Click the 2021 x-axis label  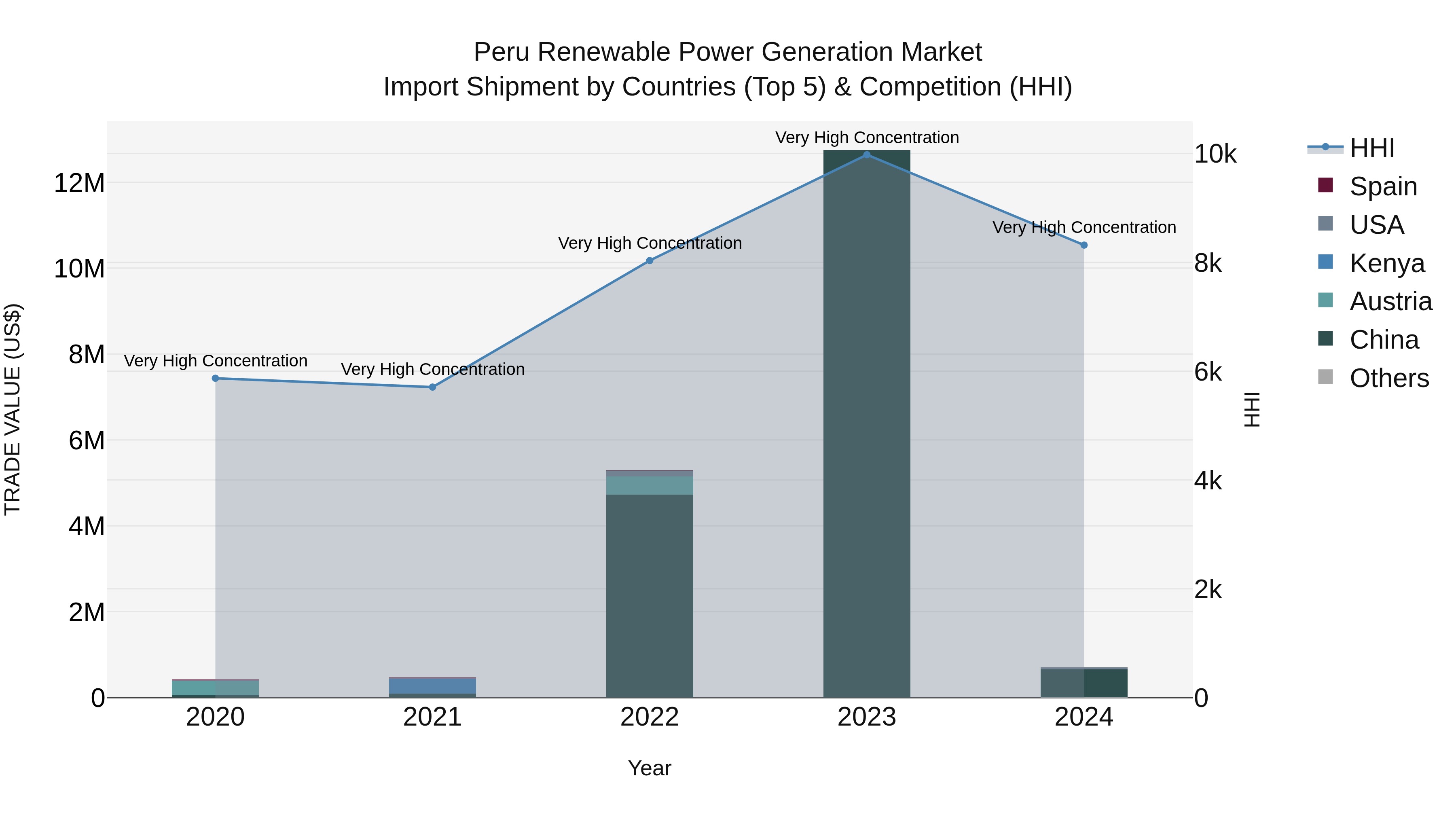click(x=432, y=717)
